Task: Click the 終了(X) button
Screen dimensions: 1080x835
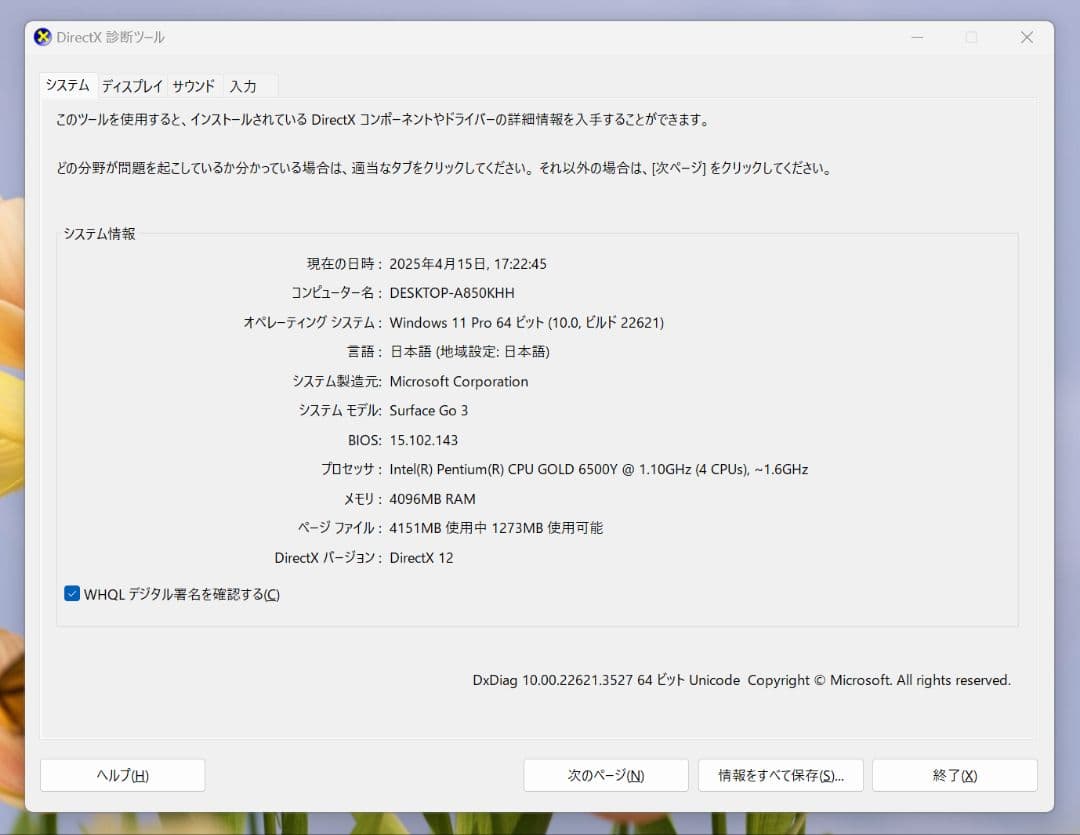Action: (955, 776)
